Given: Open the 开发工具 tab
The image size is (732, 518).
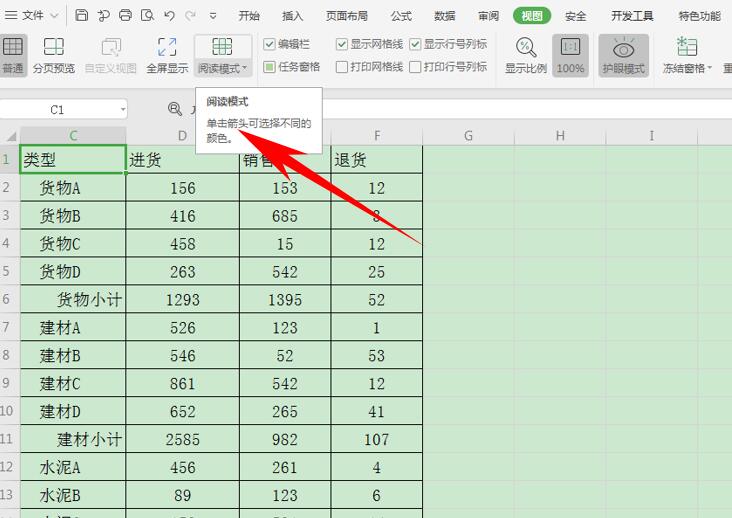Looking at the screenshot, I should click(633, 16).
